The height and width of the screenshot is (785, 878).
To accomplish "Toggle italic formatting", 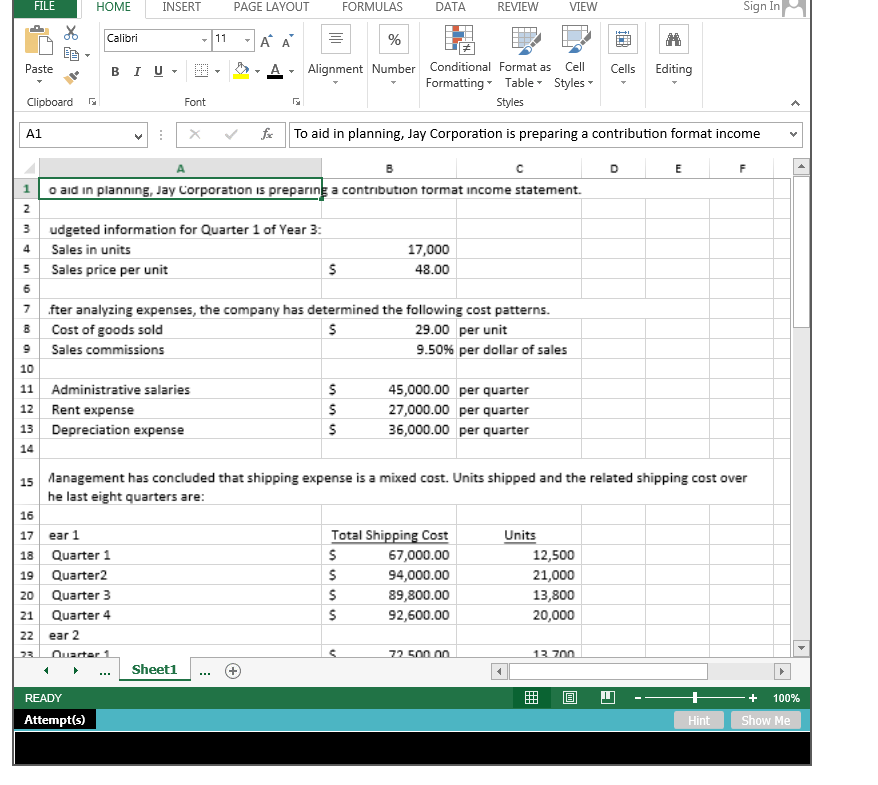I will [x=136, y=73].
